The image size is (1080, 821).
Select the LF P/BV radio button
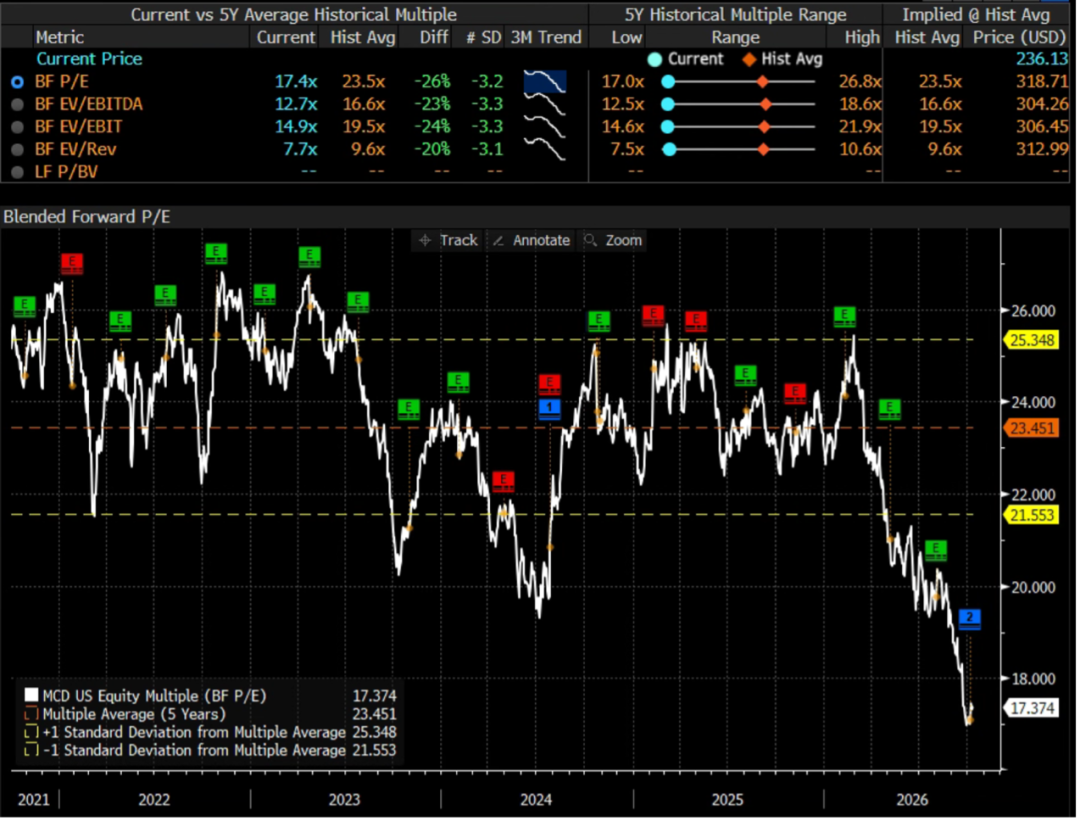coord(17,172)
